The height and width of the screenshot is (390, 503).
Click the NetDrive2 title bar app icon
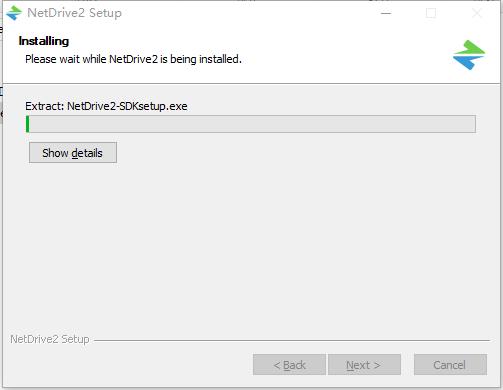click(x=14, y=13)
